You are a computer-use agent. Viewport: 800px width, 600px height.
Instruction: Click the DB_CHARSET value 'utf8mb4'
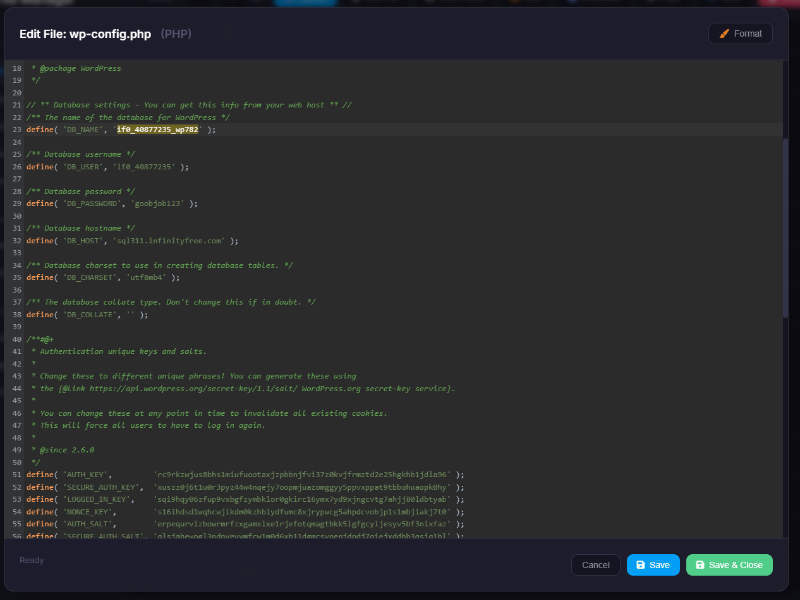[x=144, y=278]
